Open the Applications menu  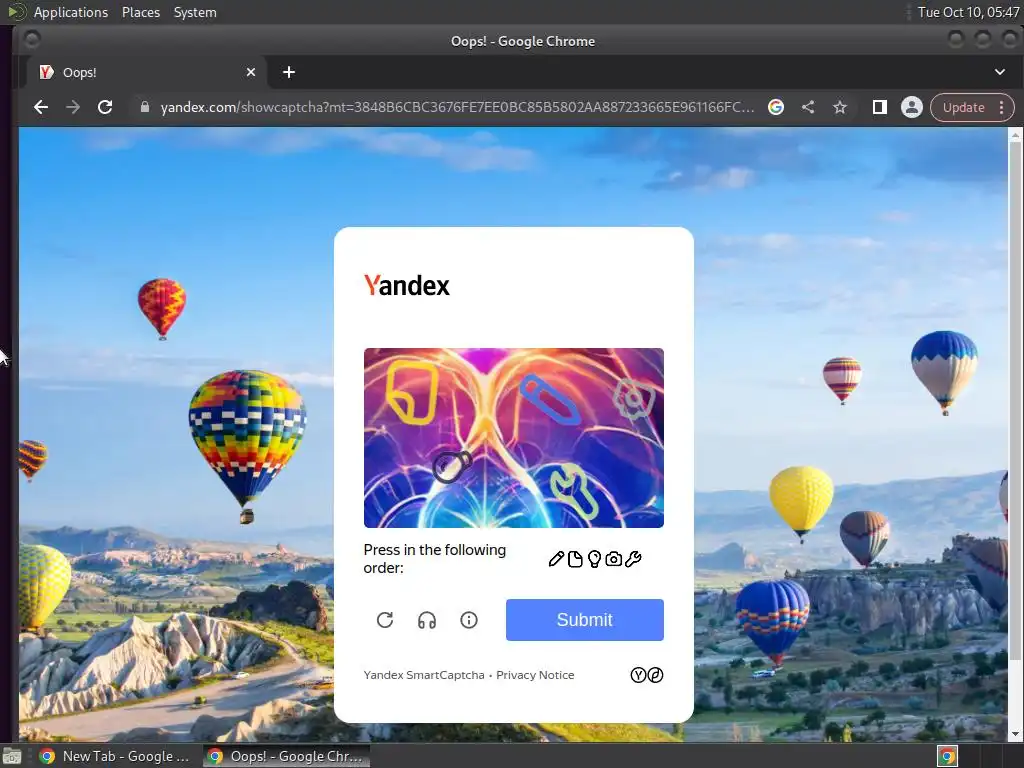(71, 12)
